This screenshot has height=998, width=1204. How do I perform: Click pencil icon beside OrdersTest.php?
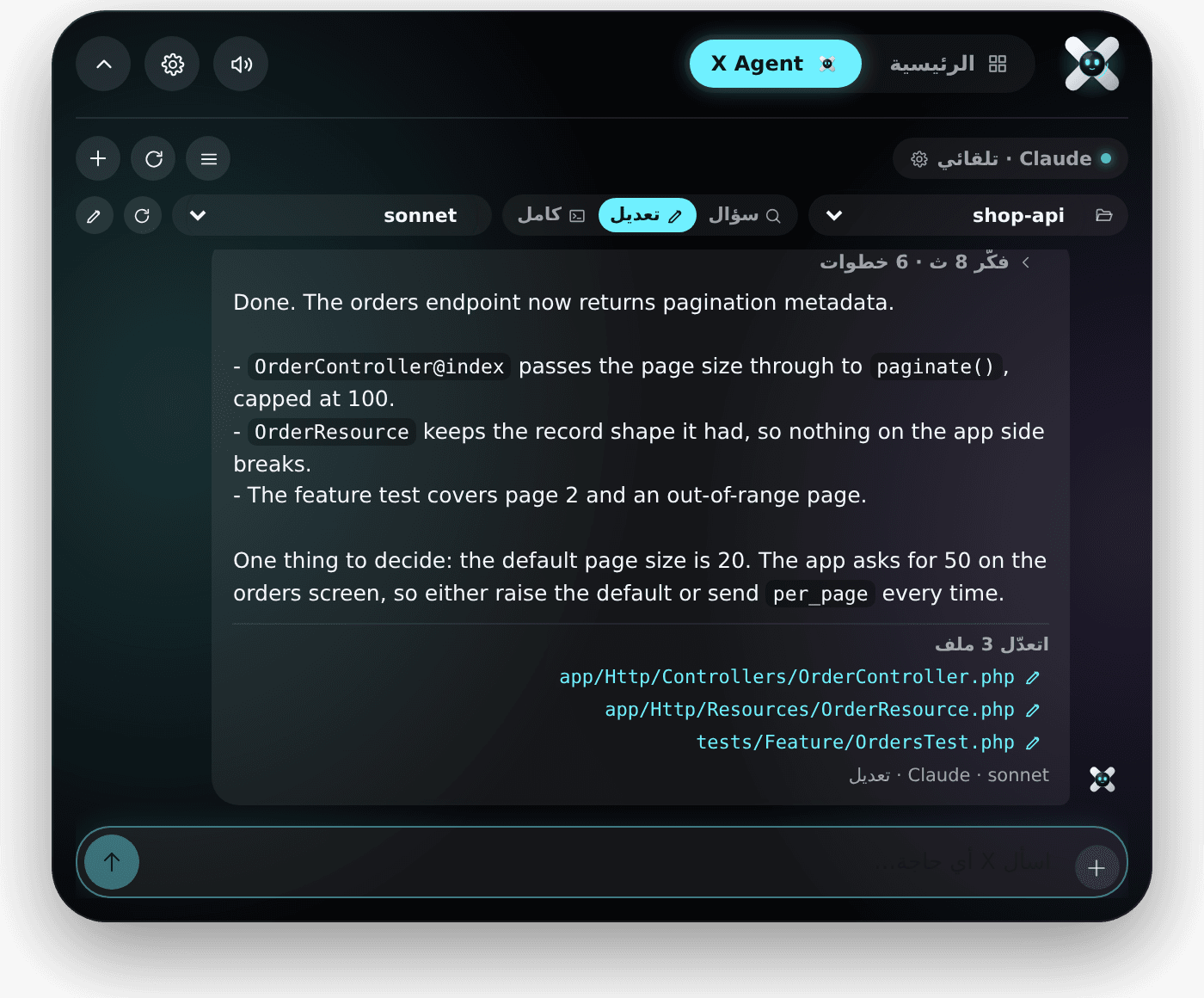1033,743
